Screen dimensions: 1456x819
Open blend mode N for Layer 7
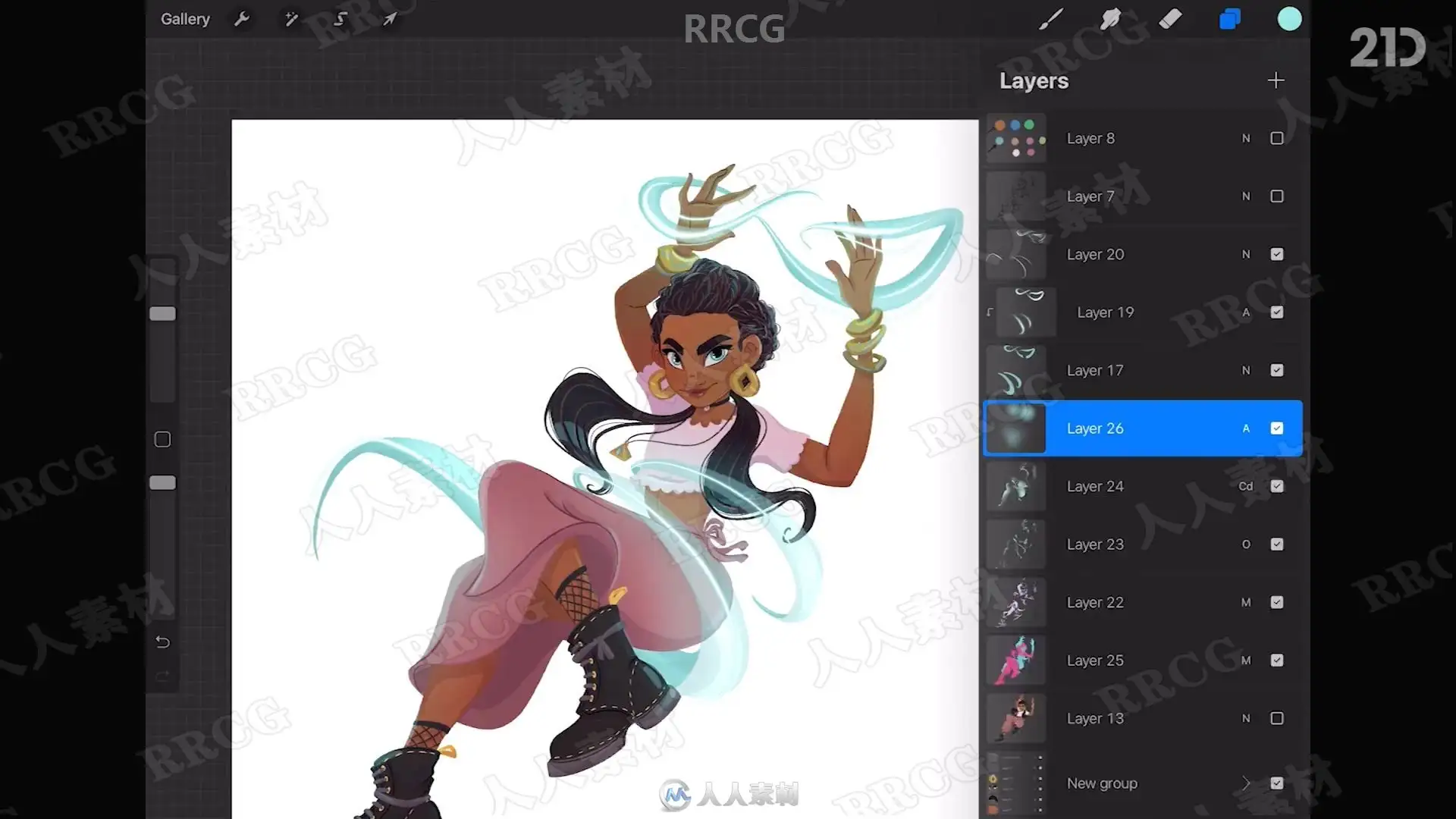[1246, 196]
